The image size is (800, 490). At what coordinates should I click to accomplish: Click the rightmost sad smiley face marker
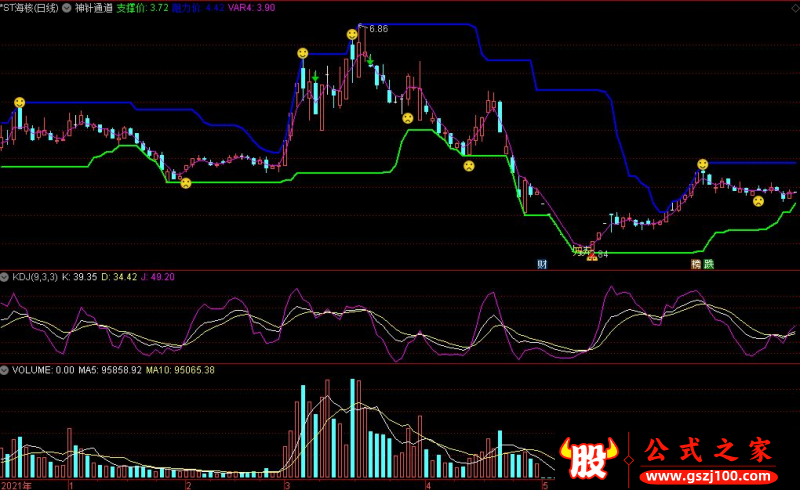click(x=758, y=201)
